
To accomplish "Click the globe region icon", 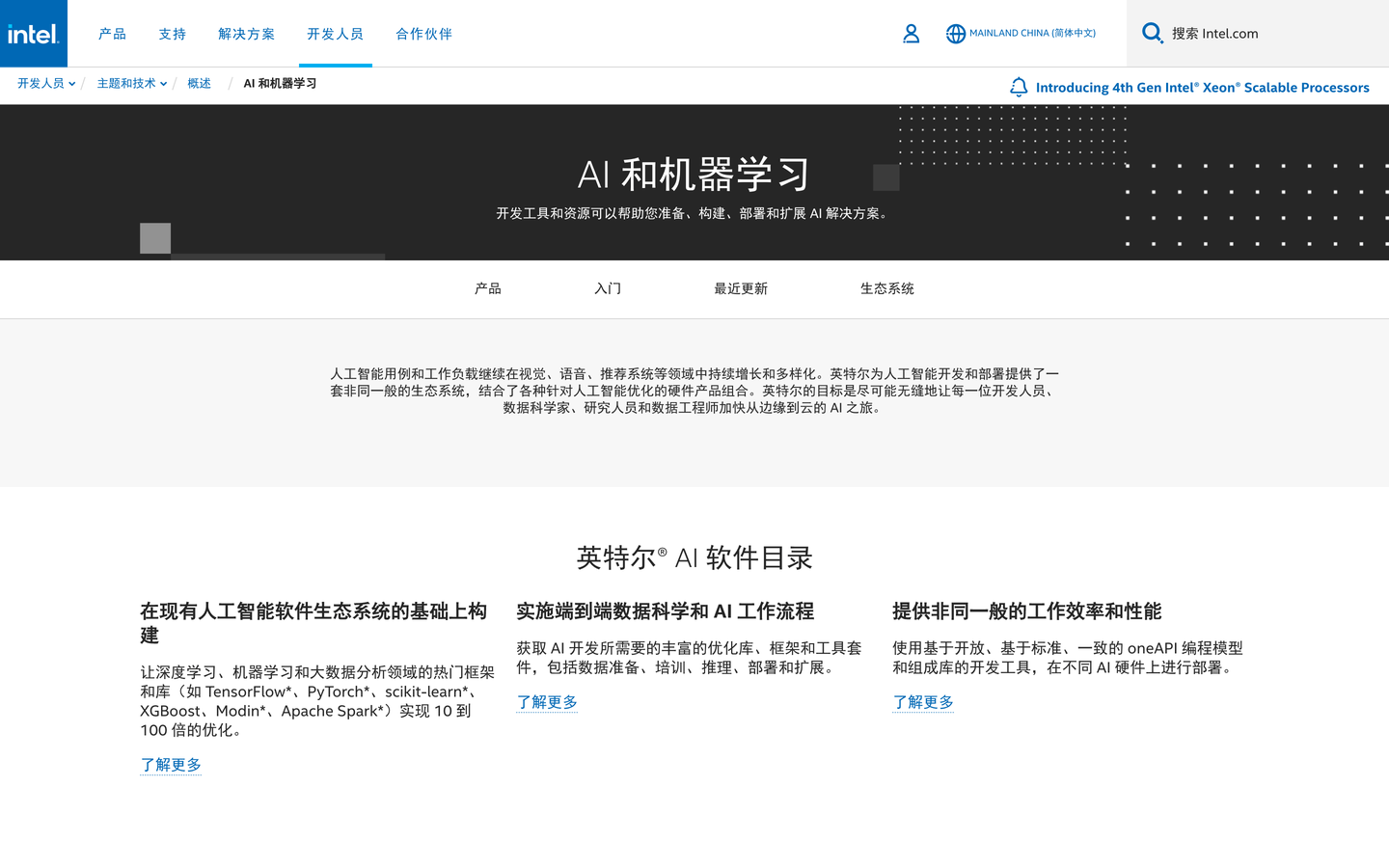I will coord(955,34).
